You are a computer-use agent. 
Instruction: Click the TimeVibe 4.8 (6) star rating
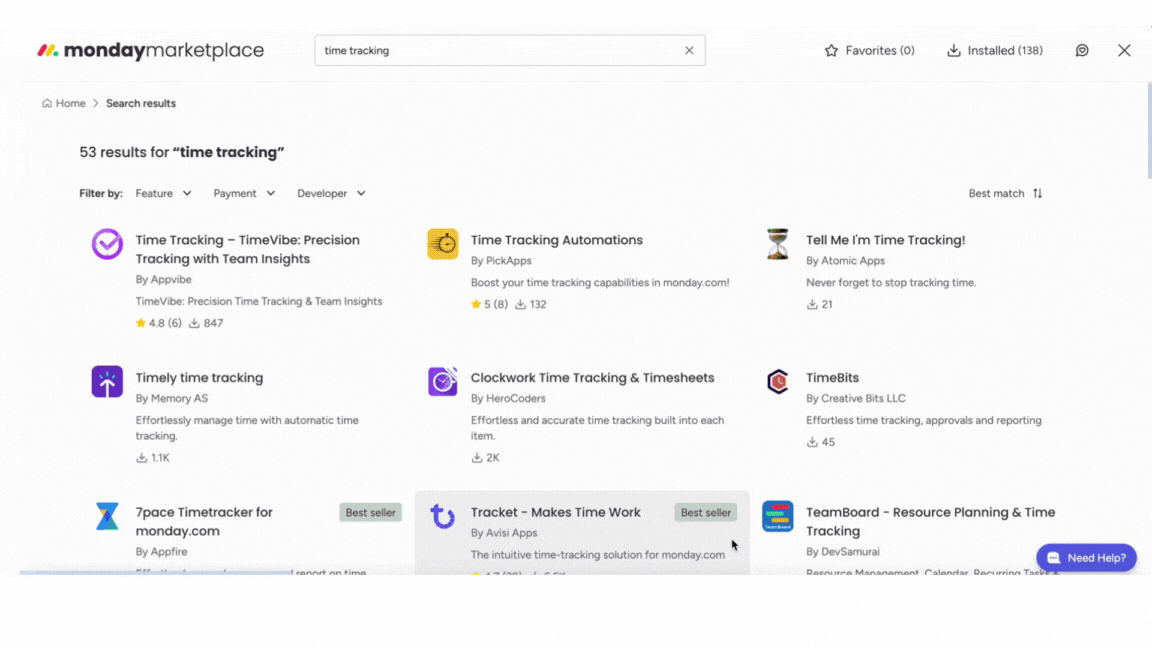[159, 323]
